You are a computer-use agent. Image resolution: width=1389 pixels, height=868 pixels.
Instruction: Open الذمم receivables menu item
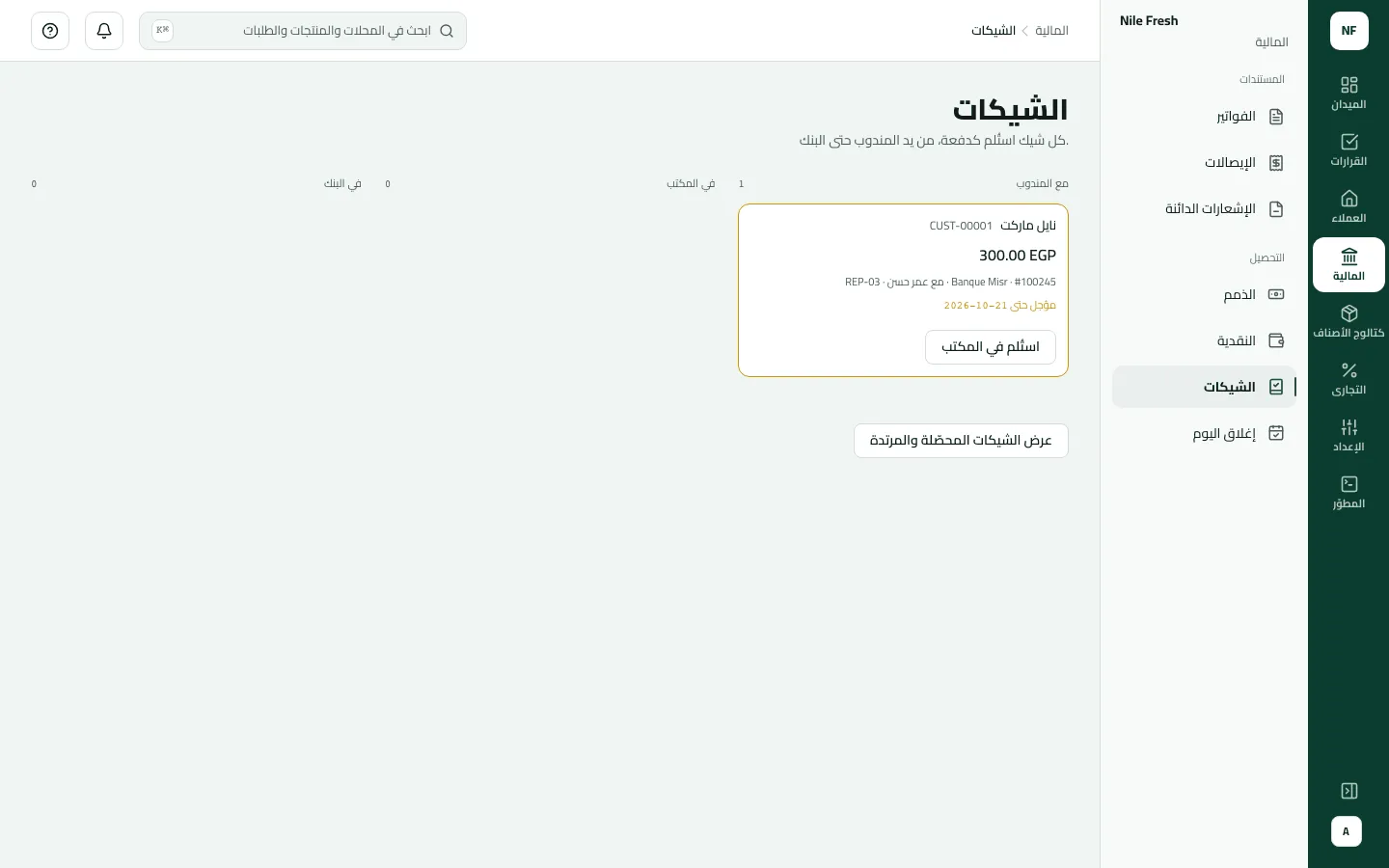(x=1204, y=294)
